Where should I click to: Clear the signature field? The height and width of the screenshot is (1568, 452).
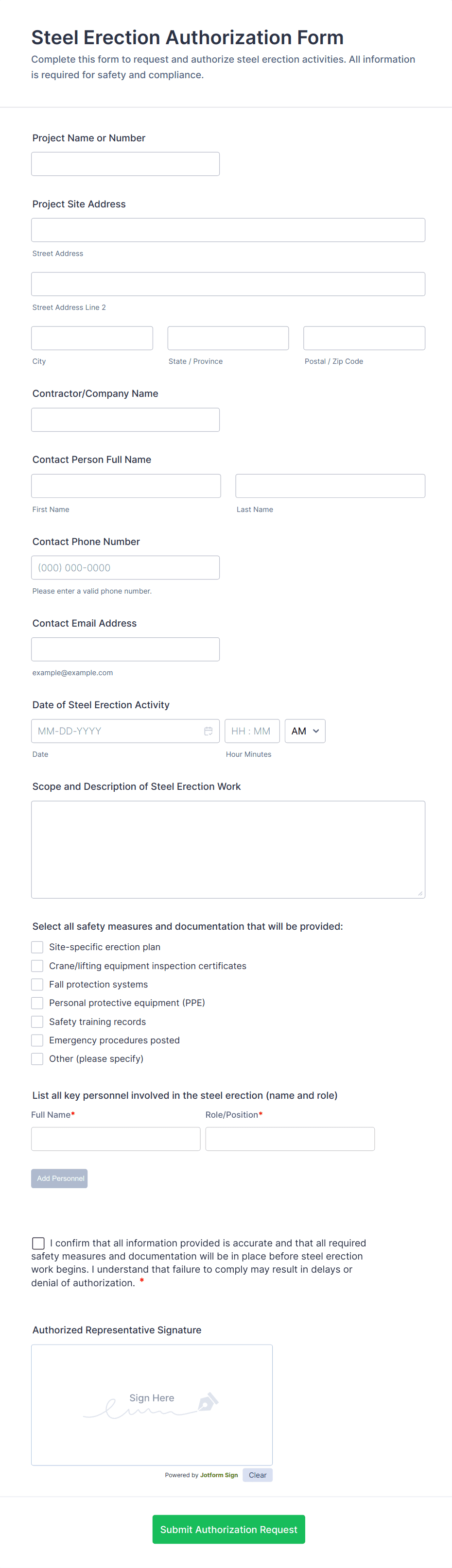pyautogui.click(x=257, y=1475)
